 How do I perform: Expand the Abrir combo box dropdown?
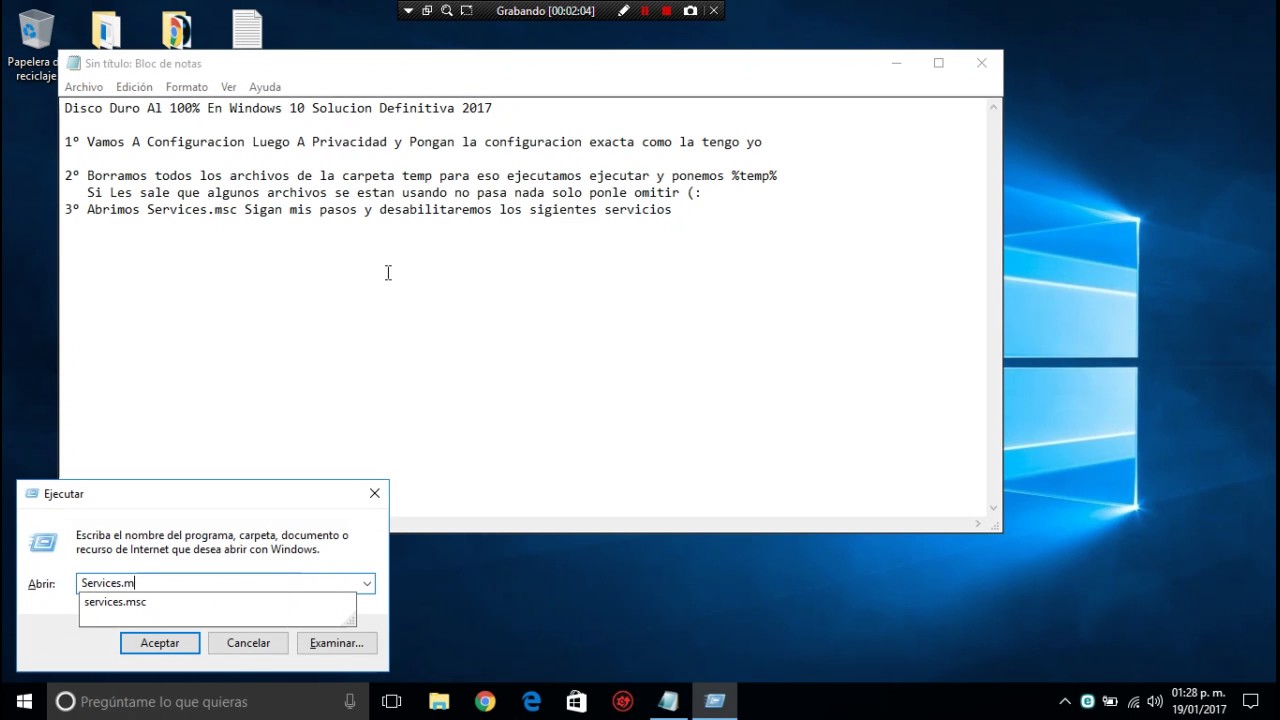pyautogui.click(x=367, y=583)
